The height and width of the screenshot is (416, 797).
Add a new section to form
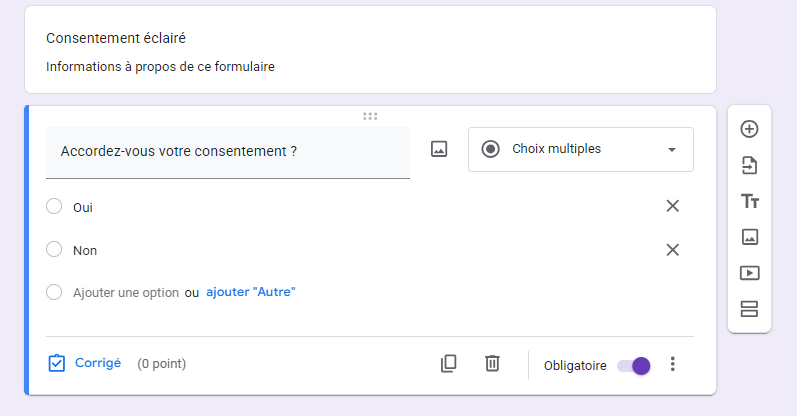click(x=749, y=308)
